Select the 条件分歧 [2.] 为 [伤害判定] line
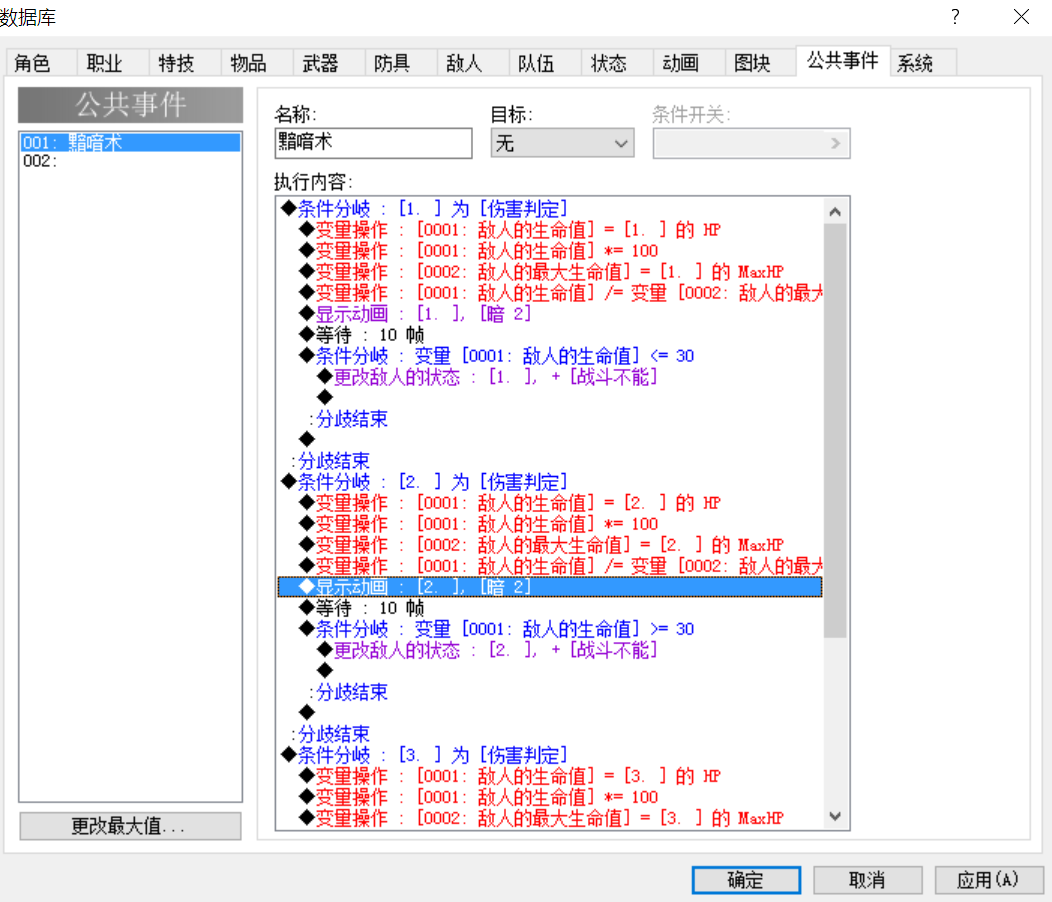 click(x=550, y=482)
